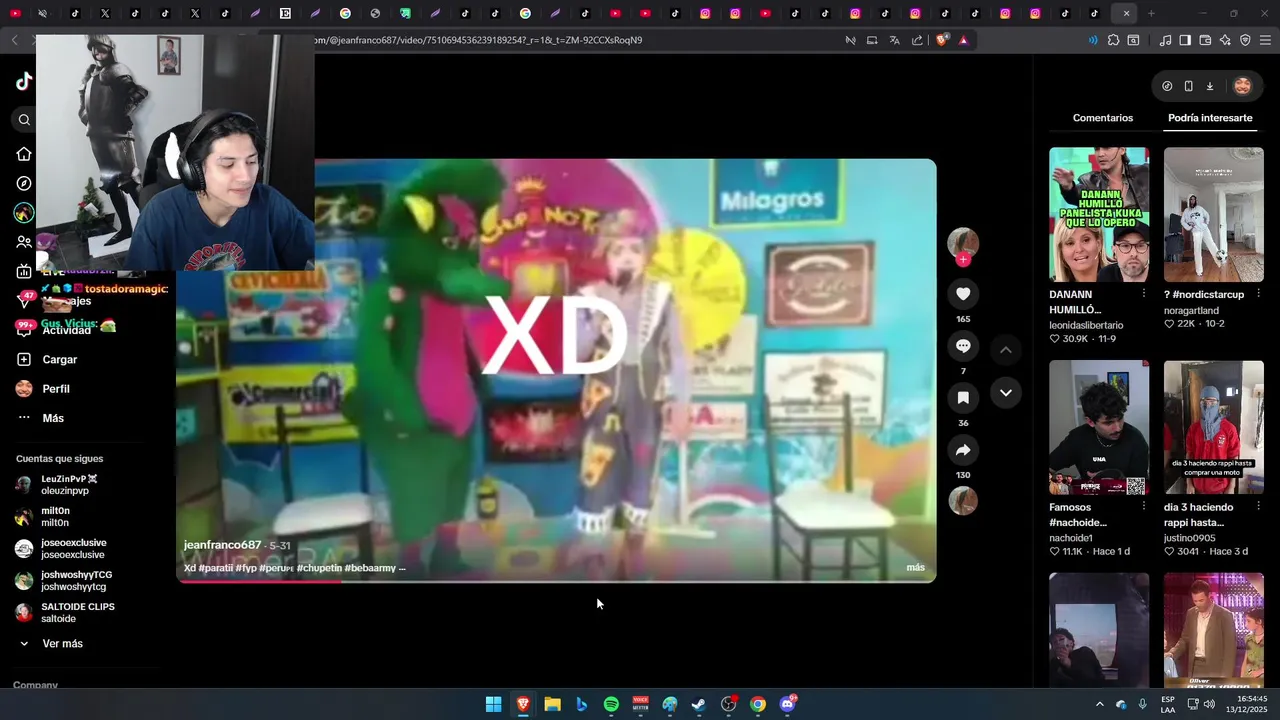Open the Brave wallet icon

pos(1205,40)
